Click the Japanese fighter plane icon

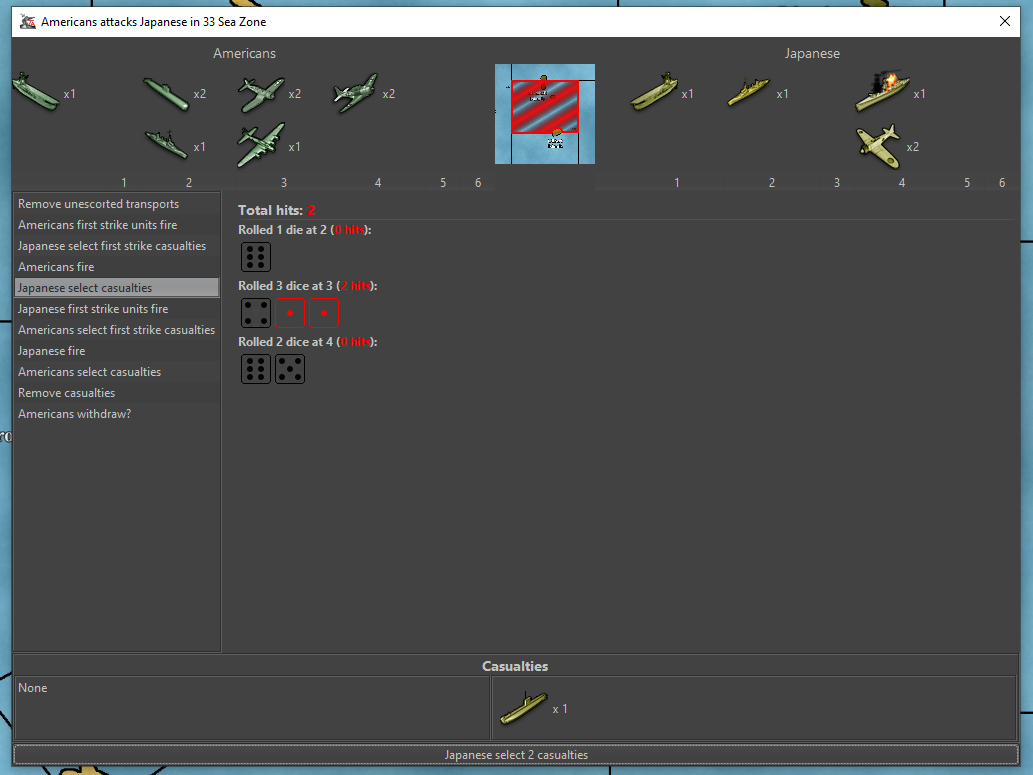point(878,145)
